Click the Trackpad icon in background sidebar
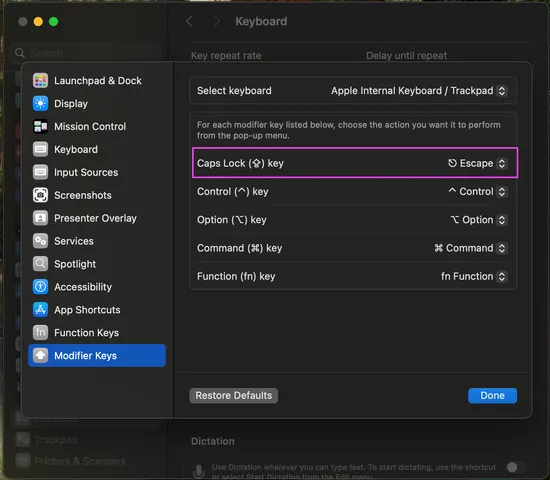This screenshot has width=550, height=480. 23,440
